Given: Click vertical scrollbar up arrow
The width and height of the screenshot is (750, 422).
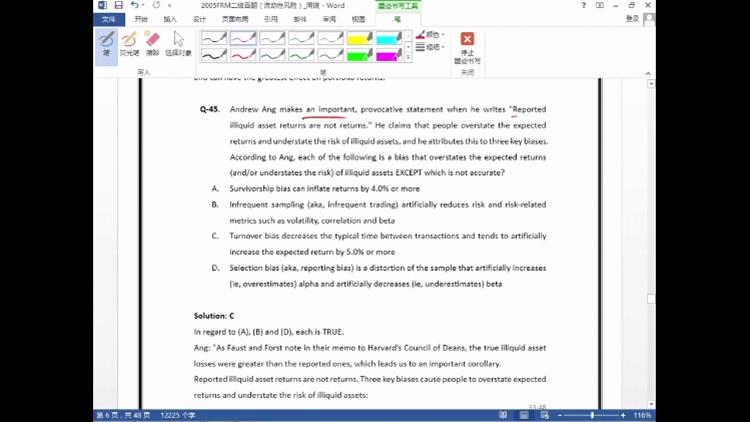Looking at the screenshot, I should tap(651, 84).
